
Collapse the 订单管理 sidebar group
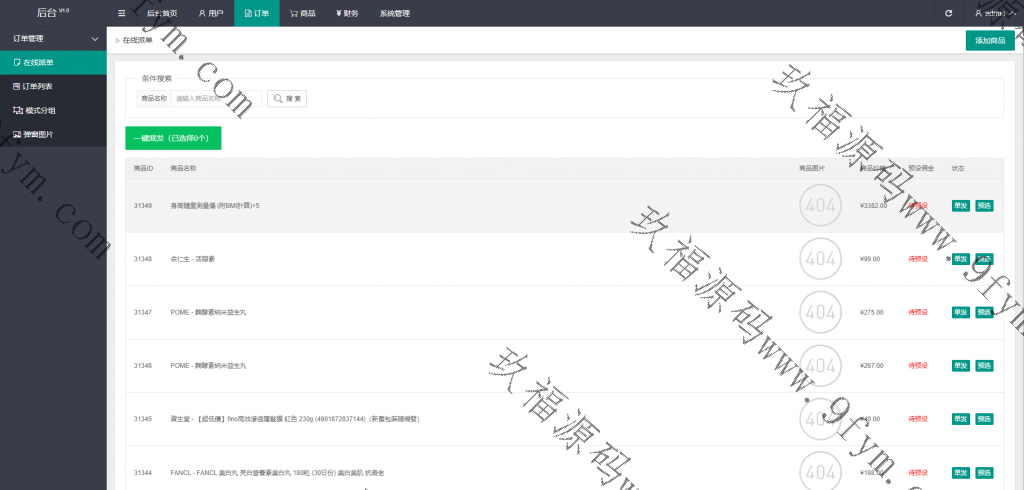pyautogui.click(x=94, y=38)
